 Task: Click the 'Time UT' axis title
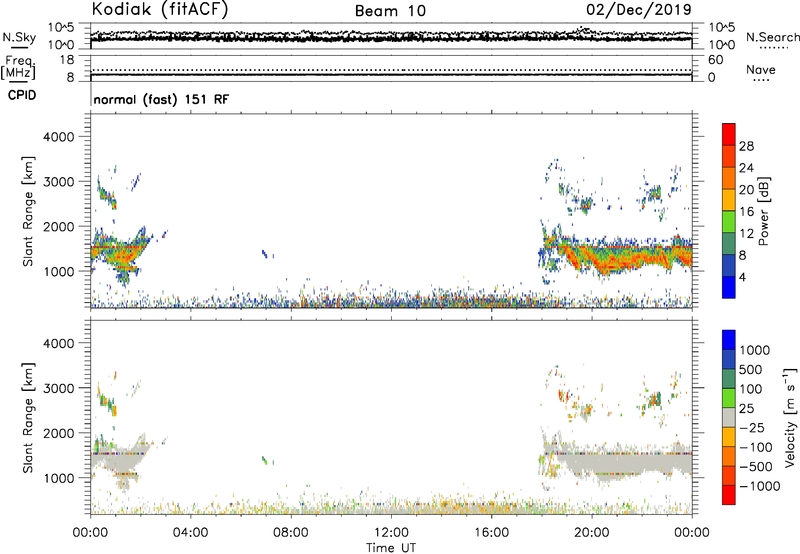(391, 547)
